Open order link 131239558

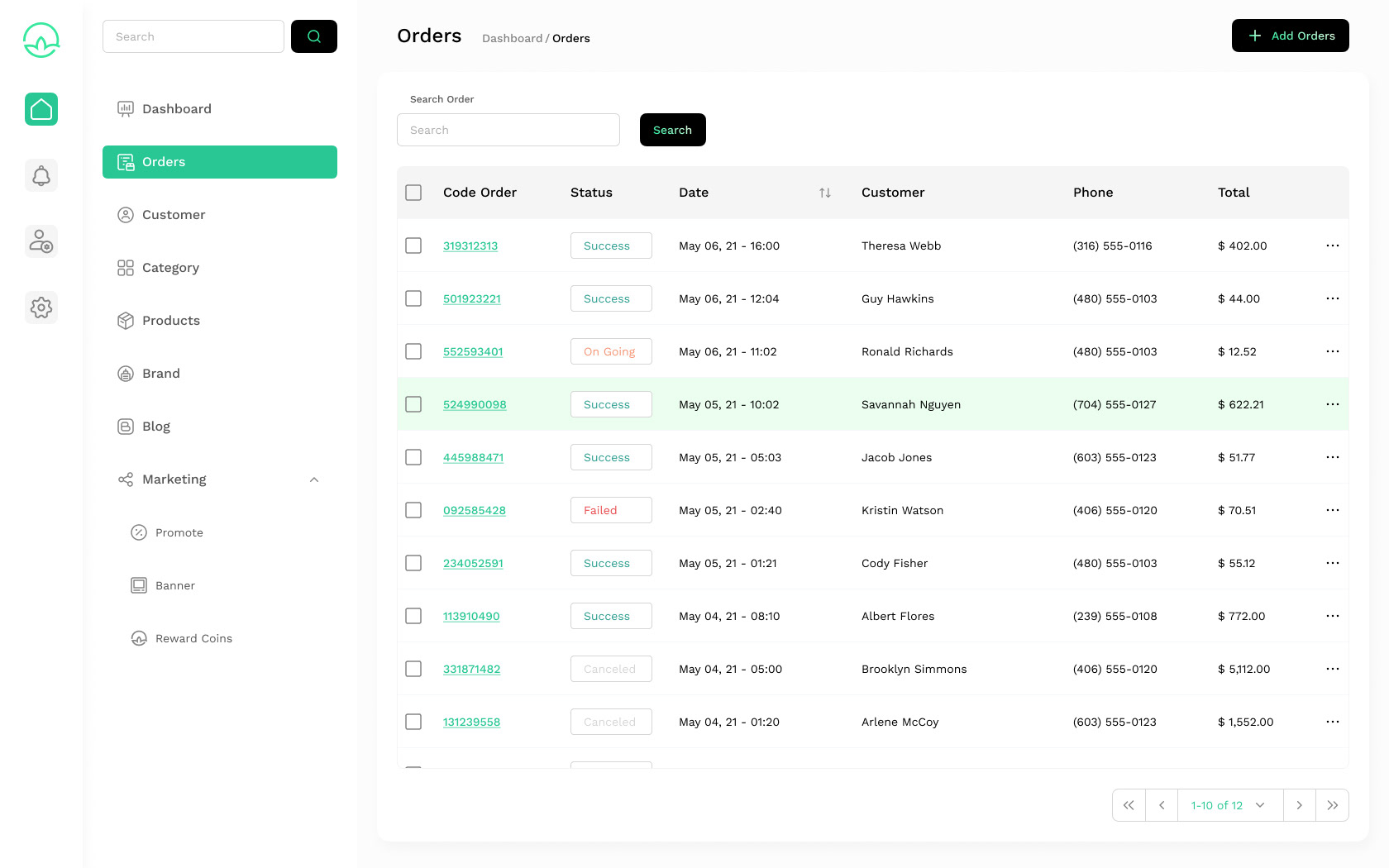click(x=471, y=722)
